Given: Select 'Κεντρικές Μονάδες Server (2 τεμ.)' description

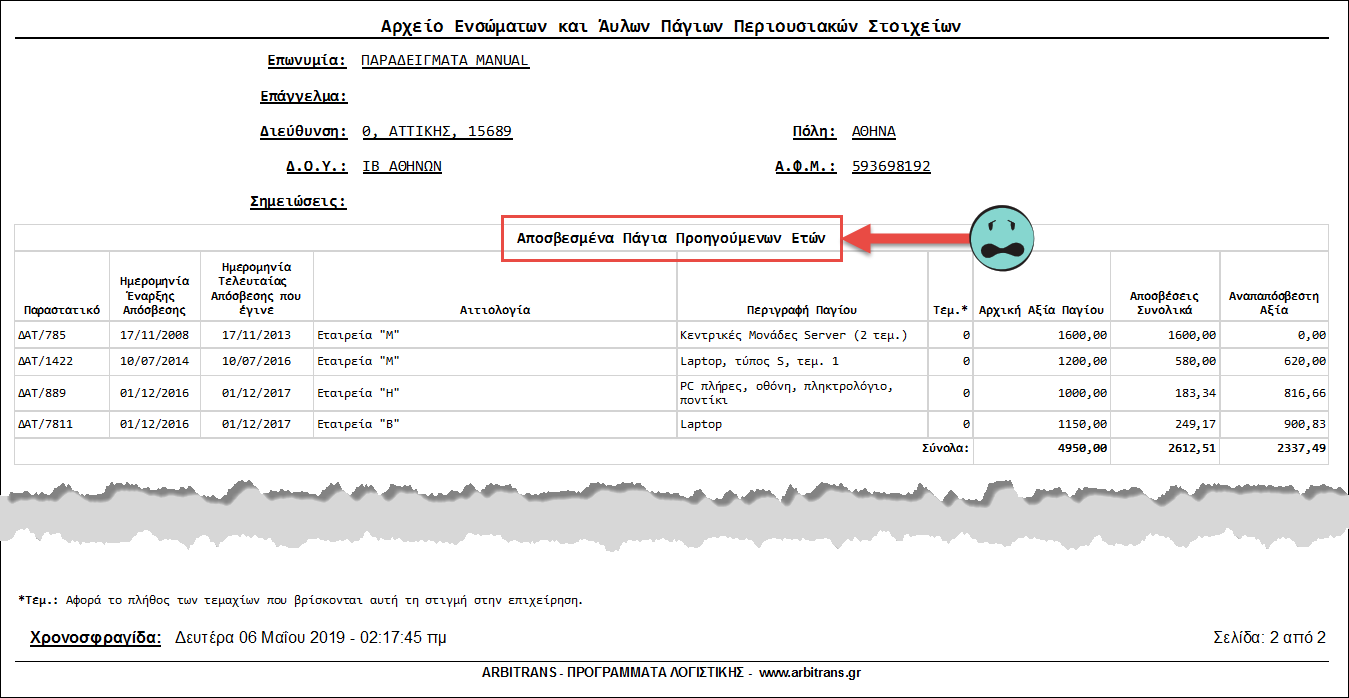Looking at the screenshot, I should (x=794, y=335).
